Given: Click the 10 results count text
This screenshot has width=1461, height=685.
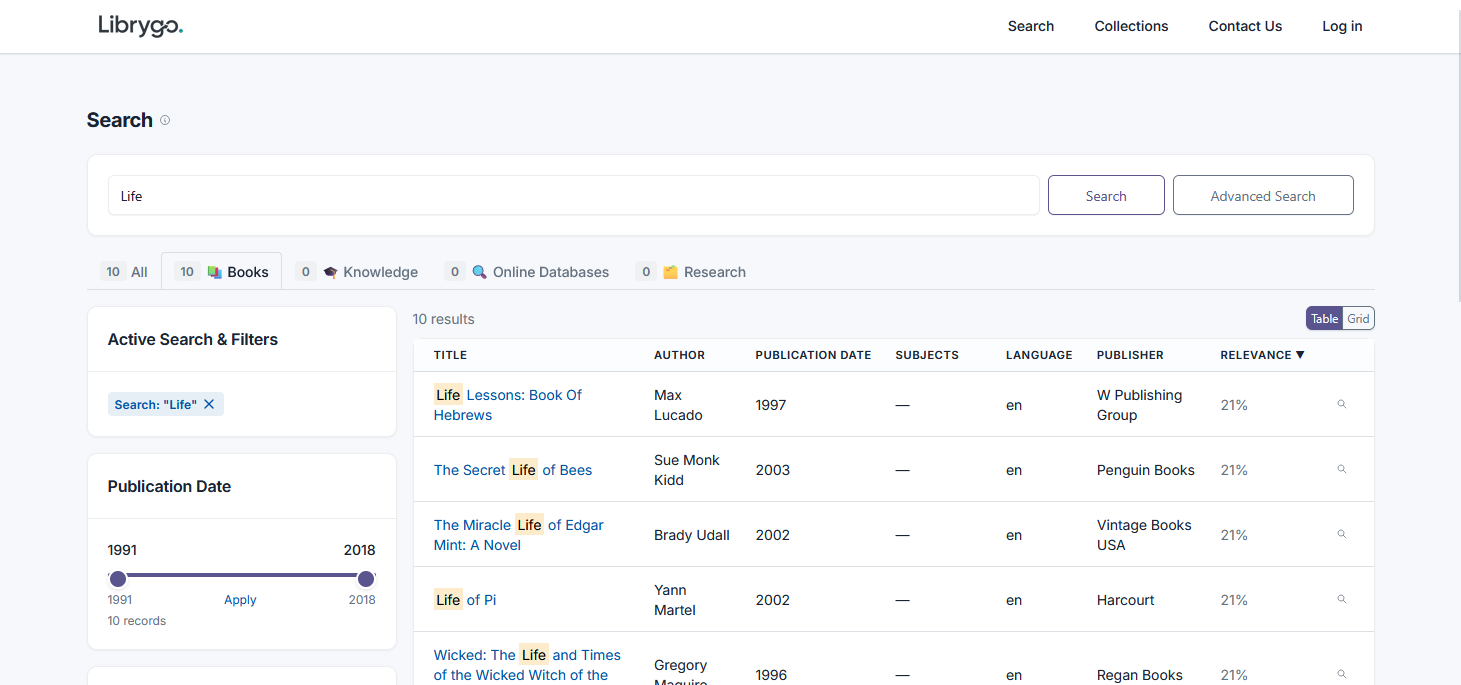Looking at the screenshot, I should click(443, 319).
